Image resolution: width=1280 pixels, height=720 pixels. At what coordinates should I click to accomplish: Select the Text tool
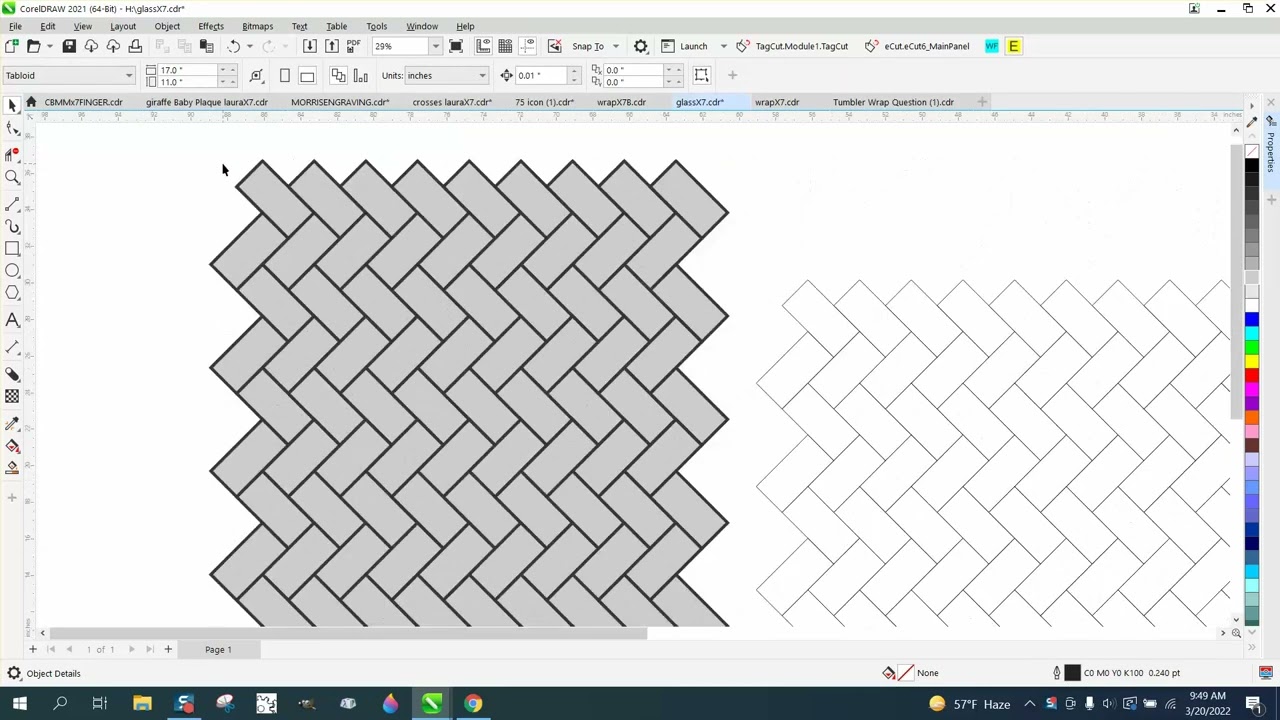(12, 320)
